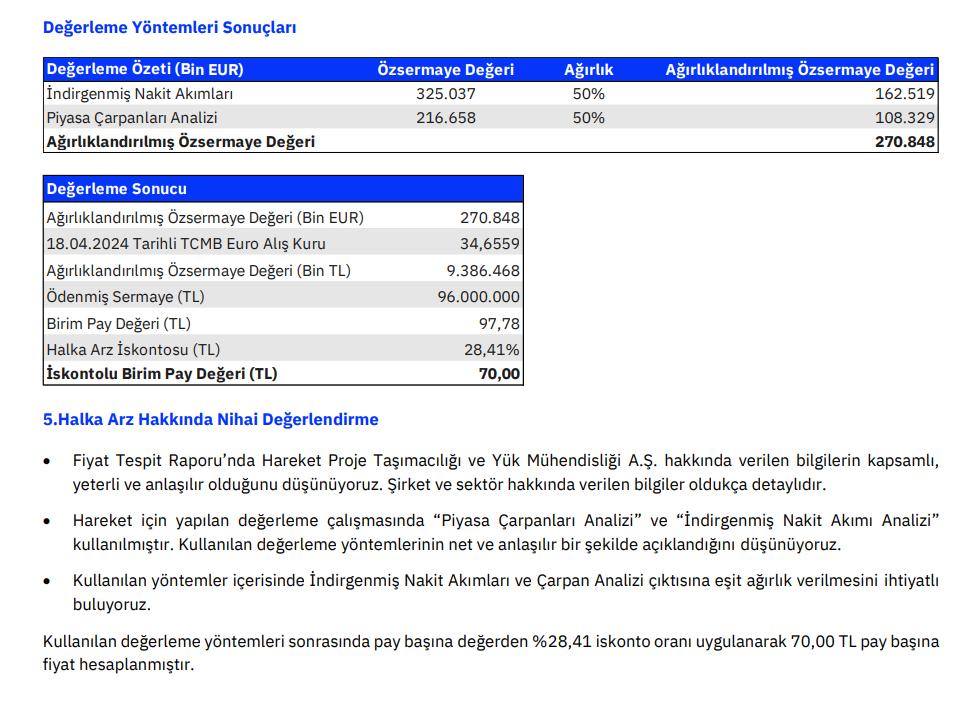959x718 pixels.
Task: Select bold total label 'Ağırlıklandırılmış Özsermaye Değeri'
Action: click(180, 141)
